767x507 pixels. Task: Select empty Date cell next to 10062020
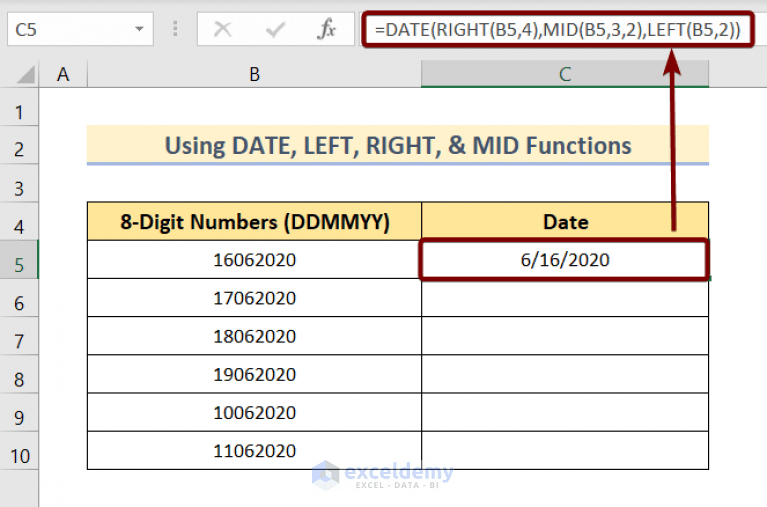[x=565, y=412]
